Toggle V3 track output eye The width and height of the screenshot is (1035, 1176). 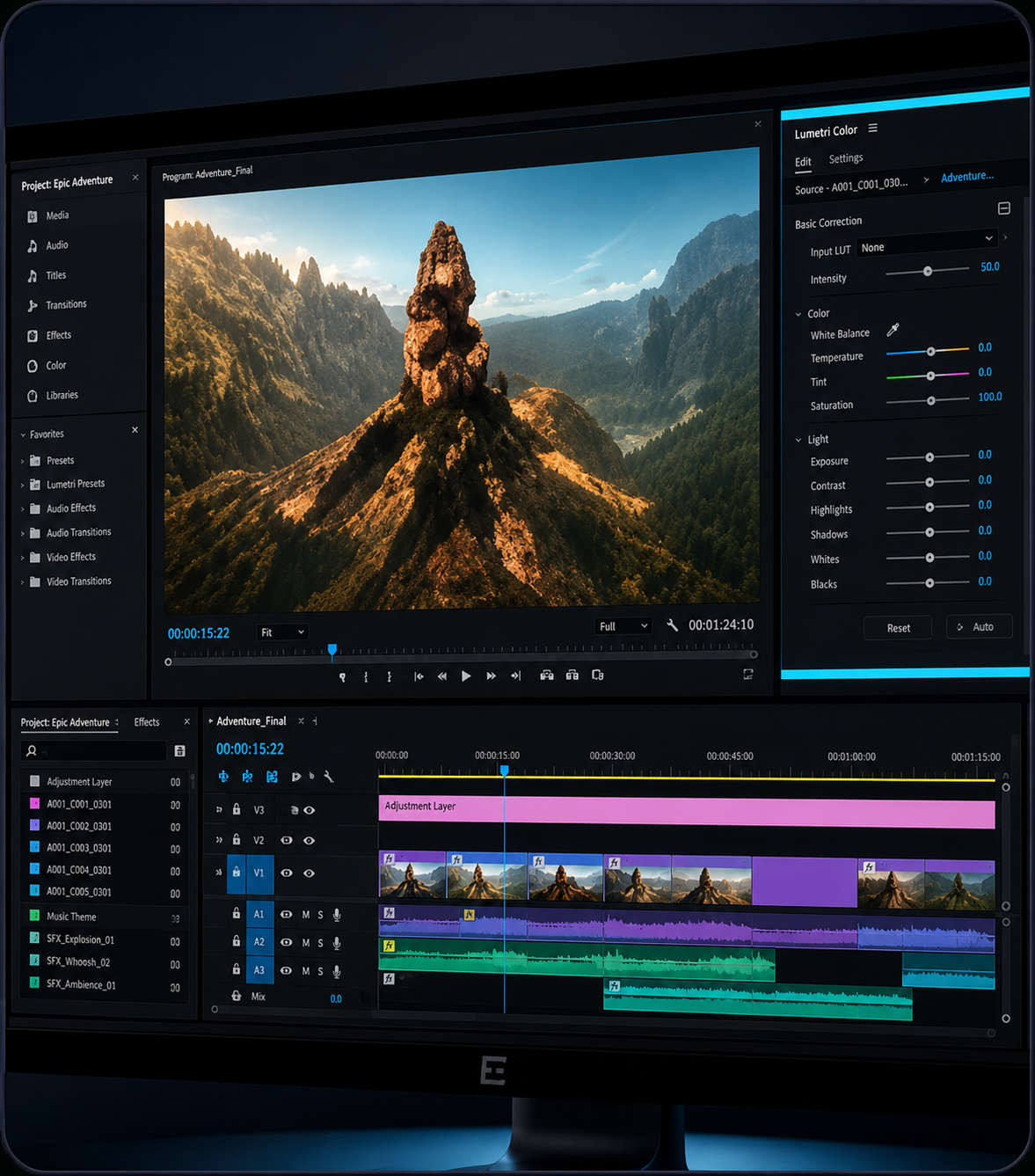310,810
